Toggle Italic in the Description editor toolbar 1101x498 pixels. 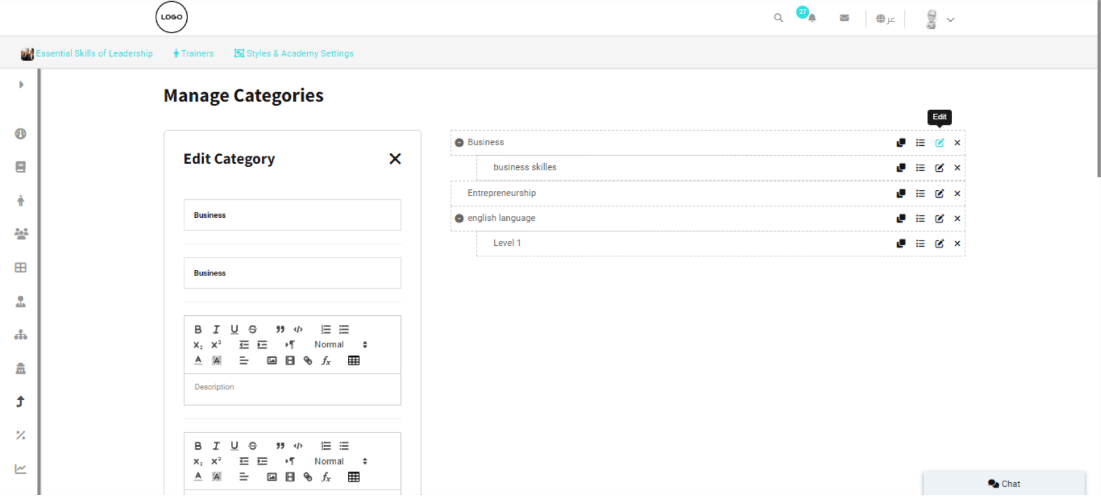click(x=216, y=329)
